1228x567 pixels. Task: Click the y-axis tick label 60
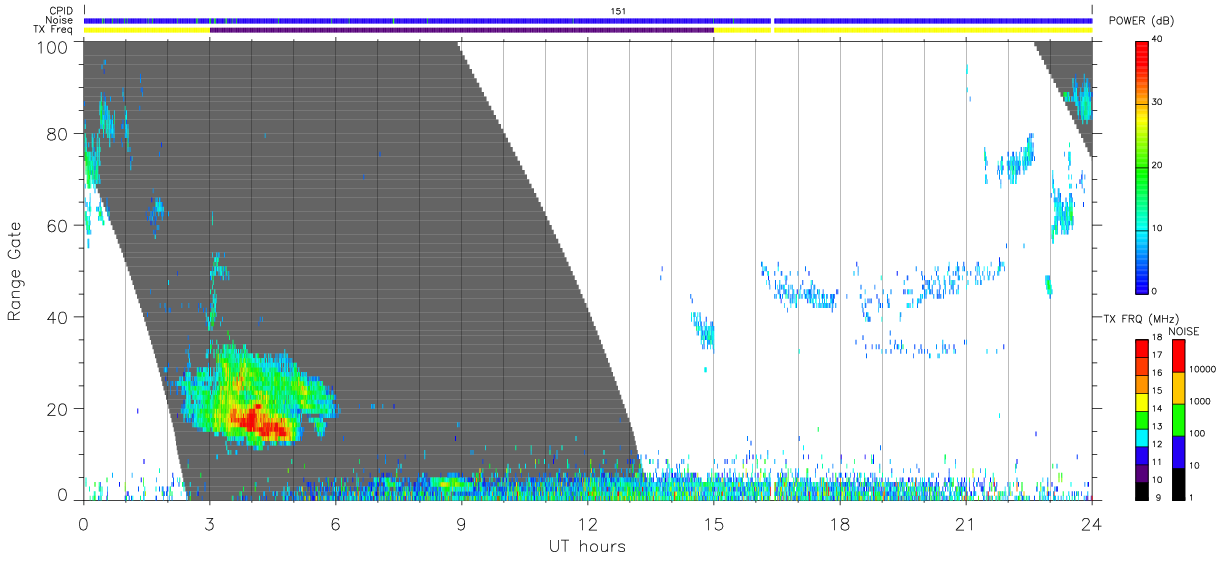point(59,226)
